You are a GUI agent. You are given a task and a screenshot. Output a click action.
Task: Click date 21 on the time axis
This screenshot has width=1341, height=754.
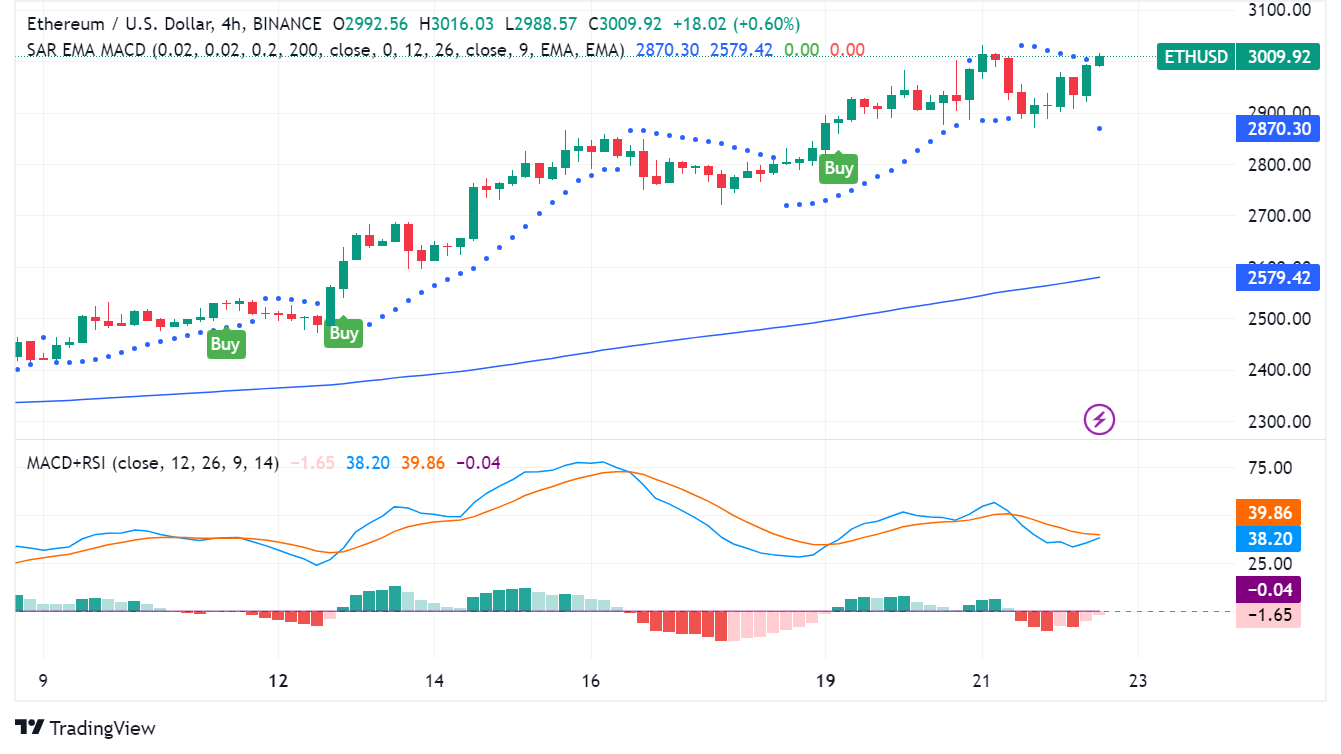(981, 681)
